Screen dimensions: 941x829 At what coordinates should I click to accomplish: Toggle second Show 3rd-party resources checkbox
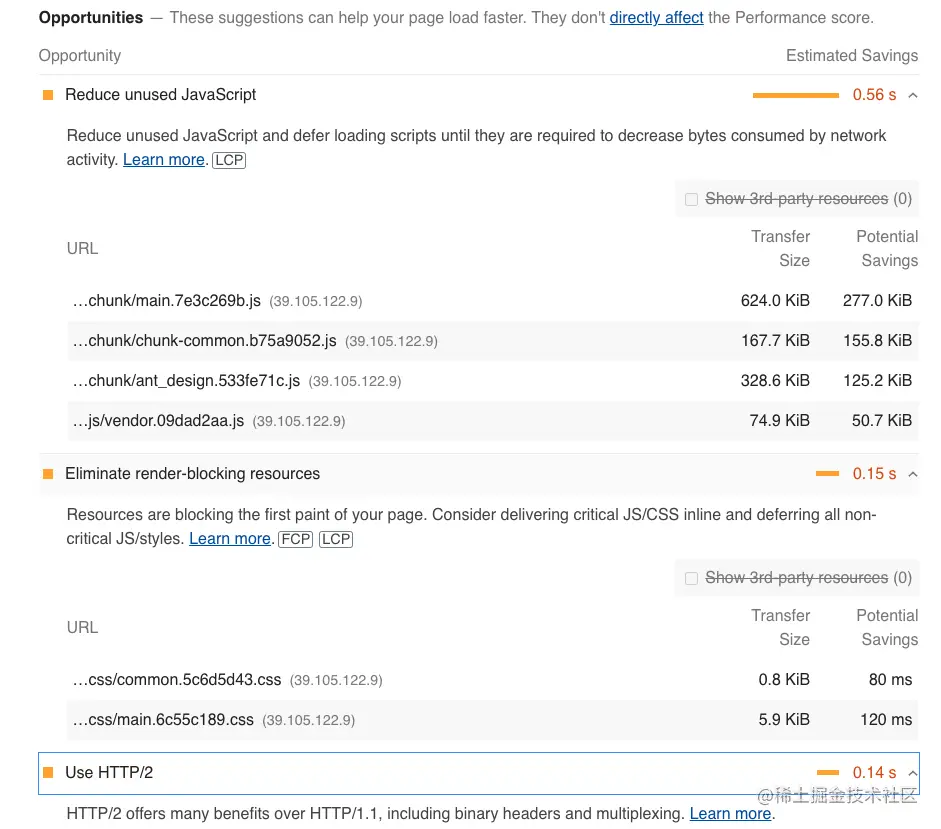click(x=691, y=578)
